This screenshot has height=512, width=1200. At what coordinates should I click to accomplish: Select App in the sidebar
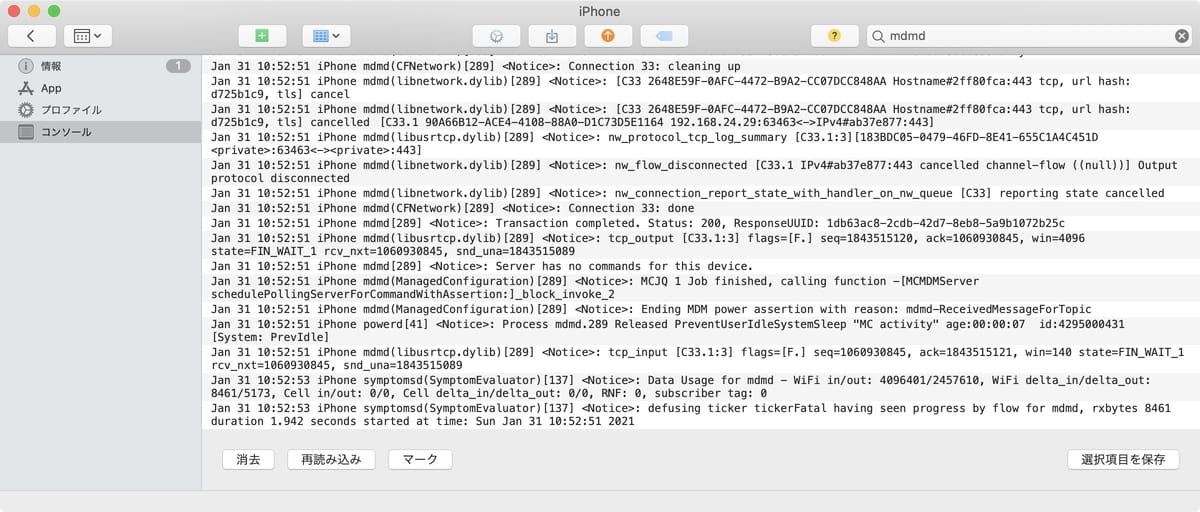point(100,88)
